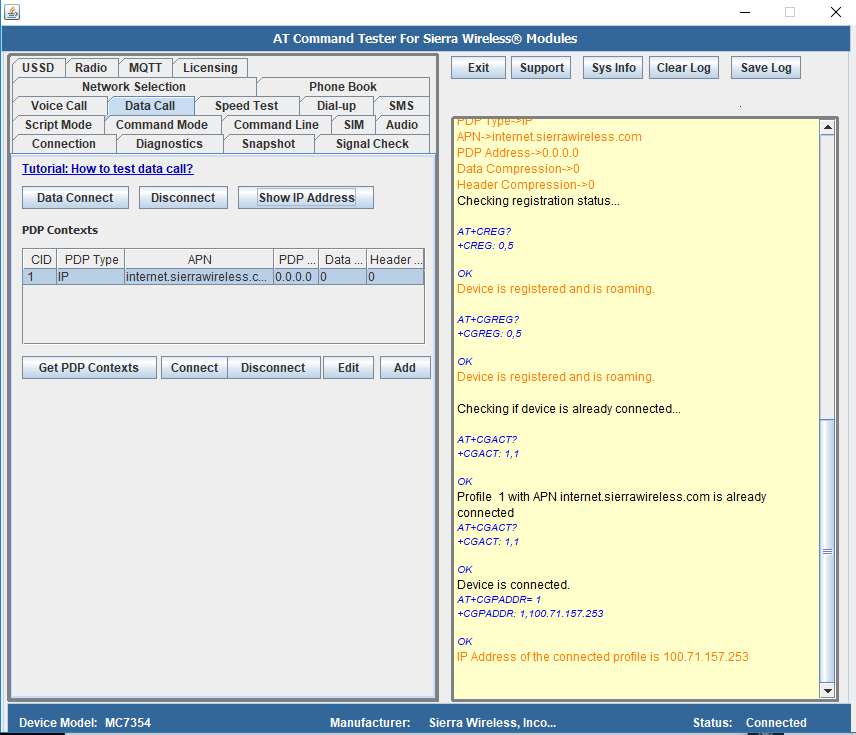Open the USSD tab

(38, 68)
